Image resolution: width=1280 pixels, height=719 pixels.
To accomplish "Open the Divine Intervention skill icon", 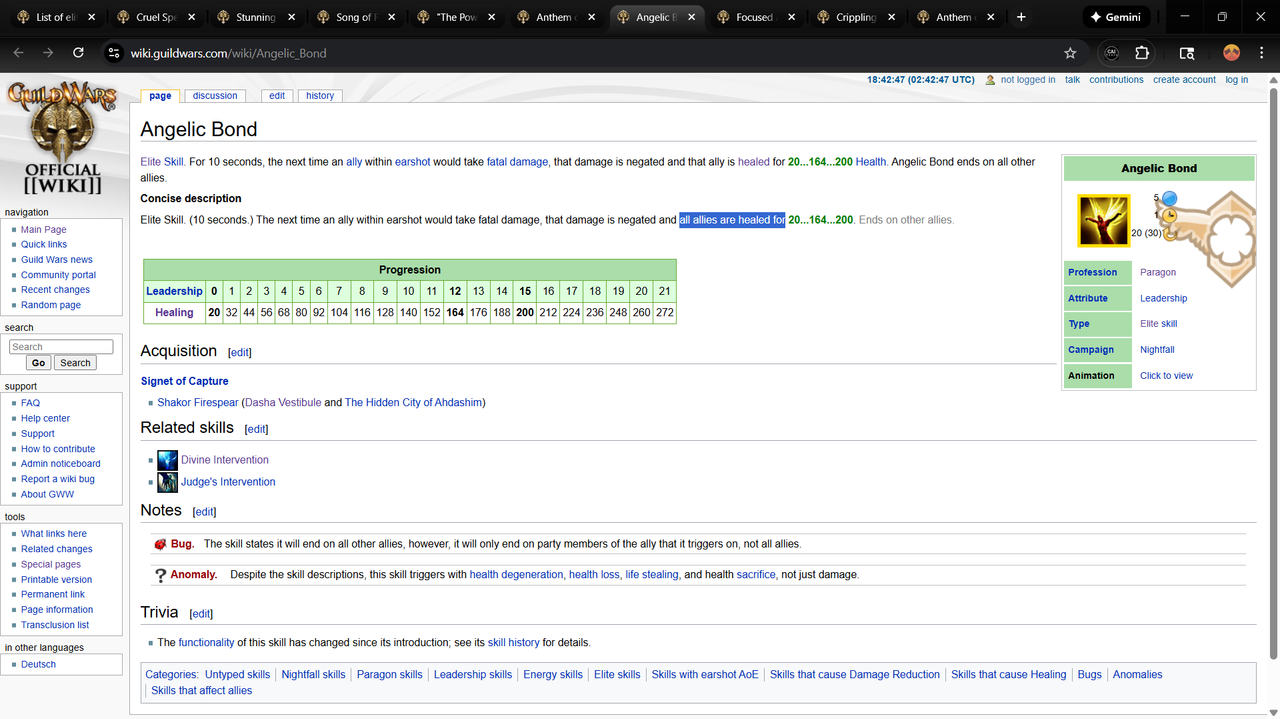I will 167,460.
